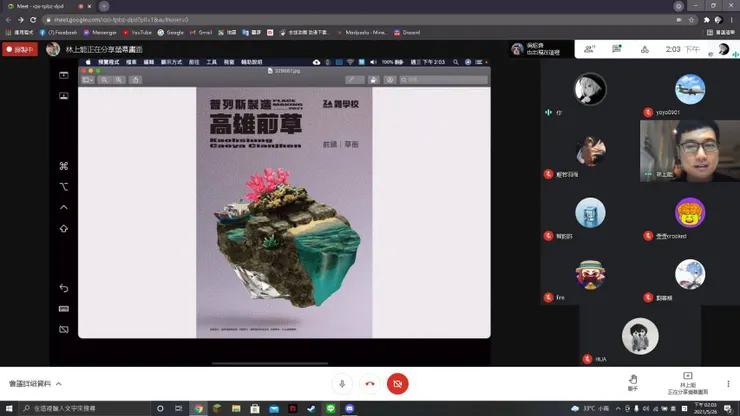
Task: Select the yoyo0901 participant tile
Action: (x=690, y=89)
